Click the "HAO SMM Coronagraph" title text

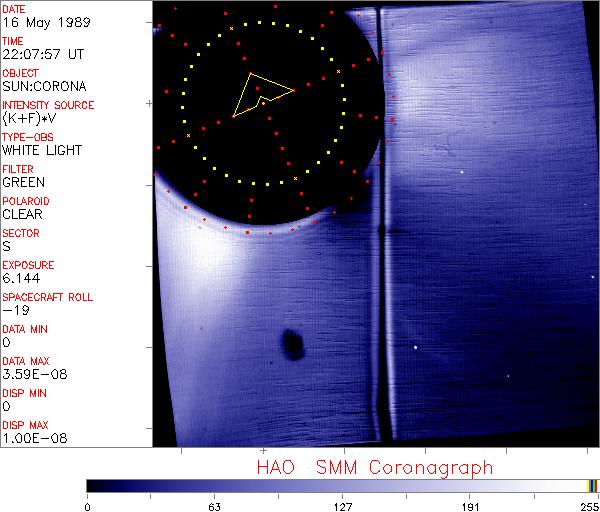coord(374,467)
